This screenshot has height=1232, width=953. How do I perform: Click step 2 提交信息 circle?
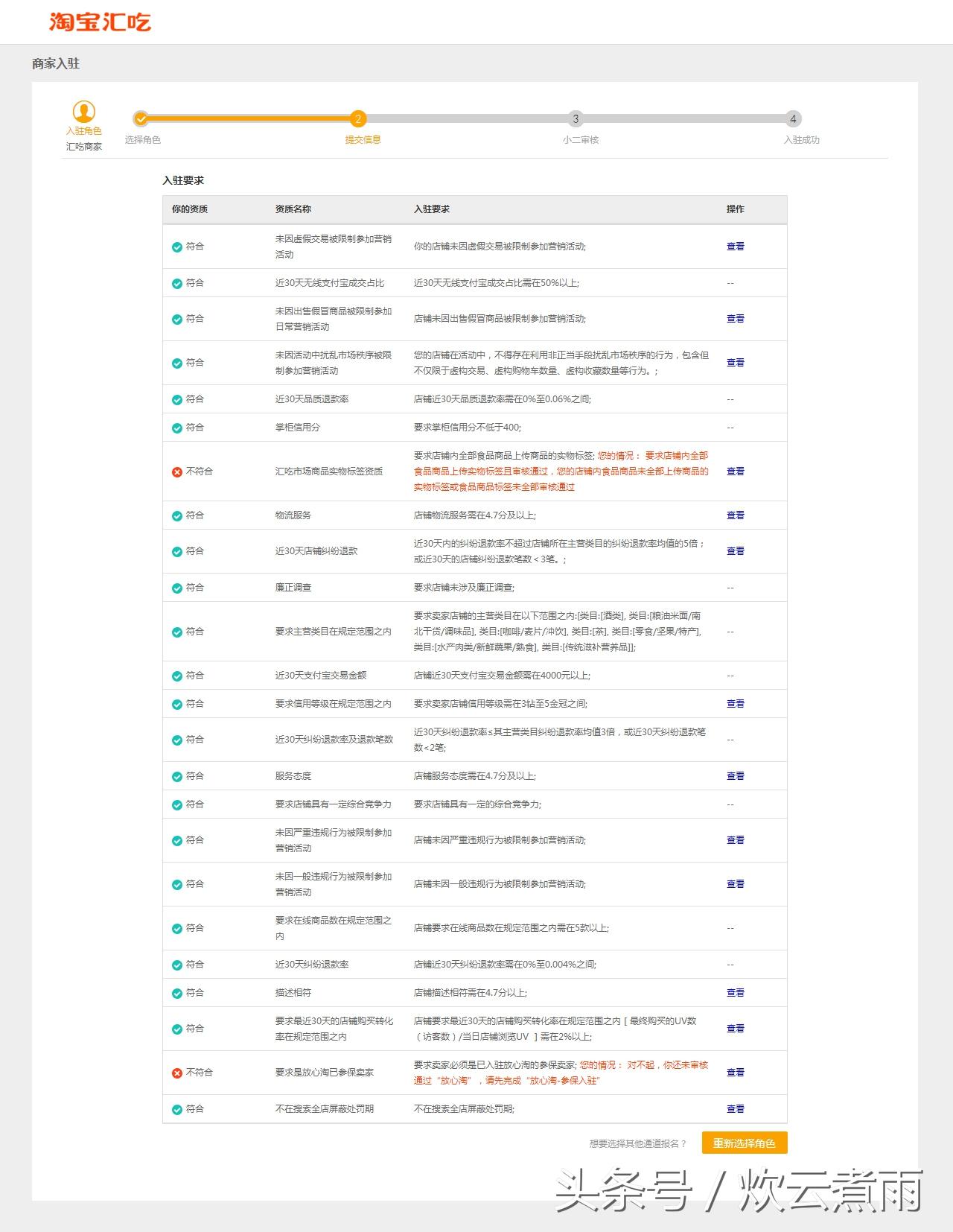(x=358, y=118)
